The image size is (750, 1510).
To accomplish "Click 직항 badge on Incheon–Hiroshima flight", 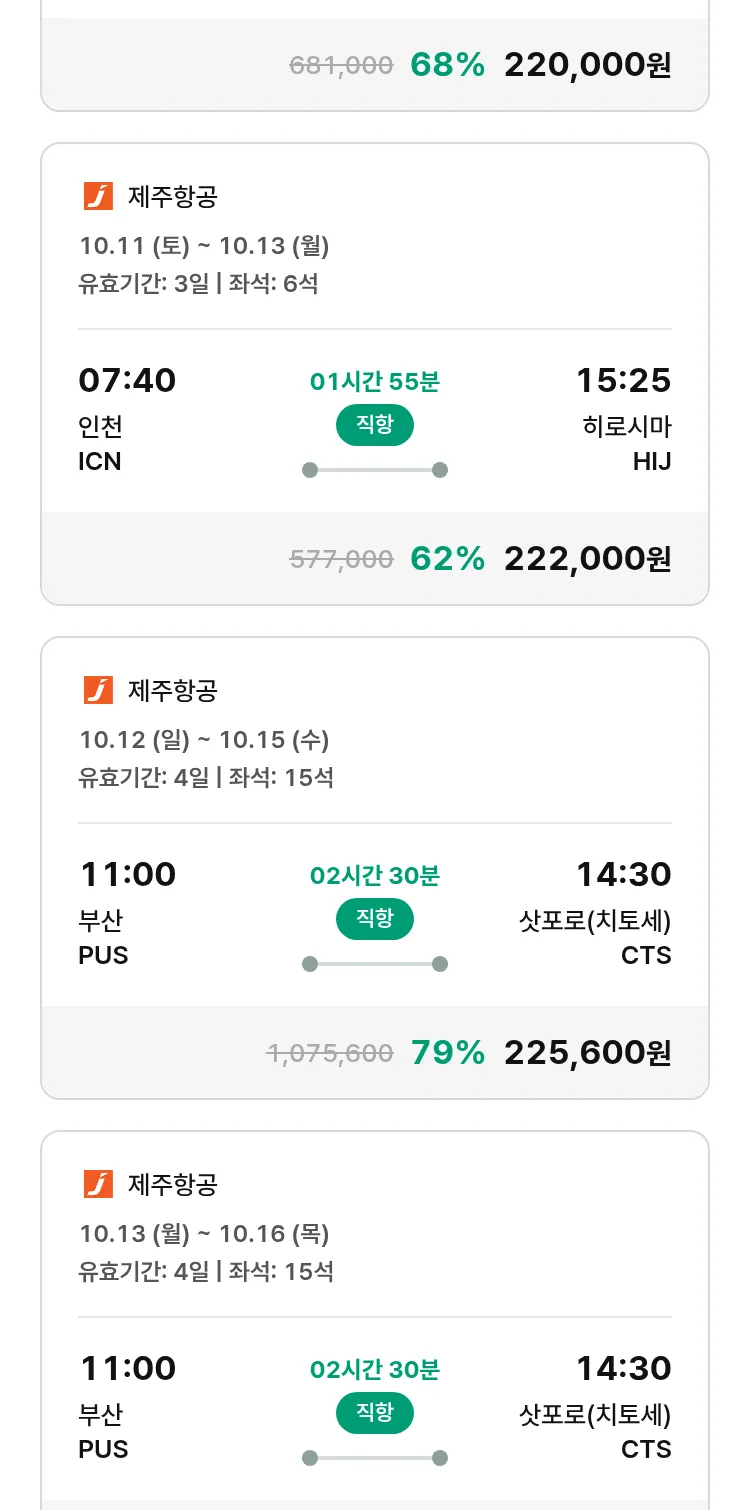I will click(374, 425).
